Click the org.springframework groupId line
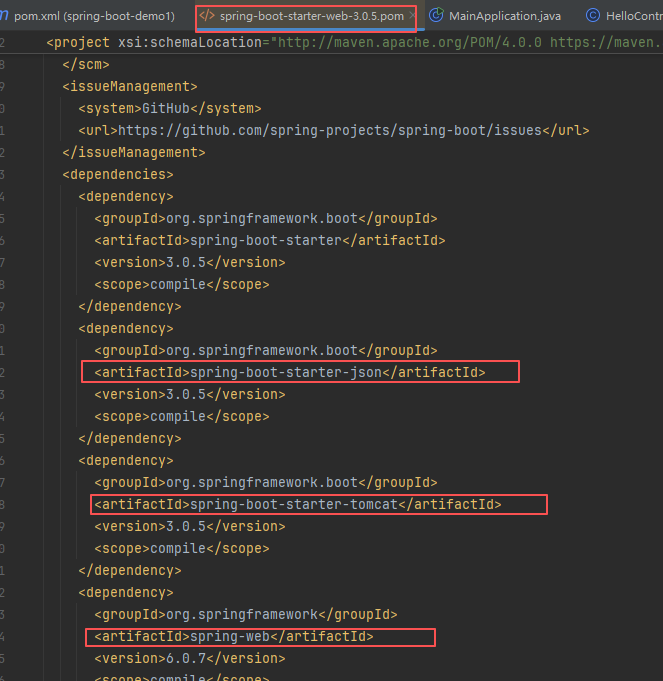 click(246, 615)
